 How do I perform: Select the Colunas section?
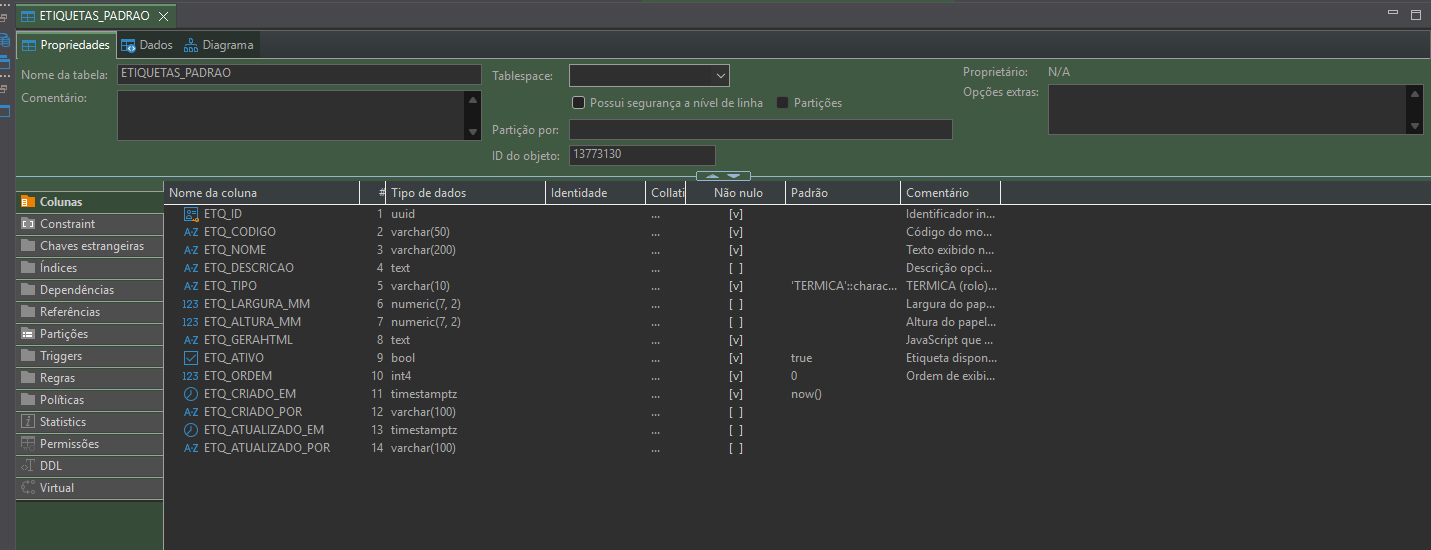[90, 202]
